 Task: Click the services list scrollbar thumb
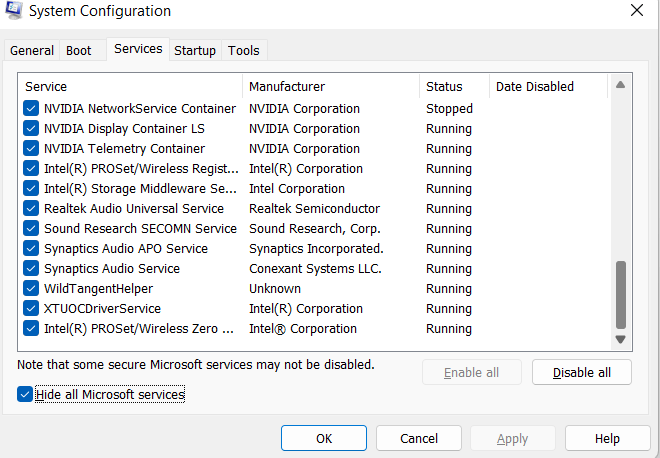(620, 295)
